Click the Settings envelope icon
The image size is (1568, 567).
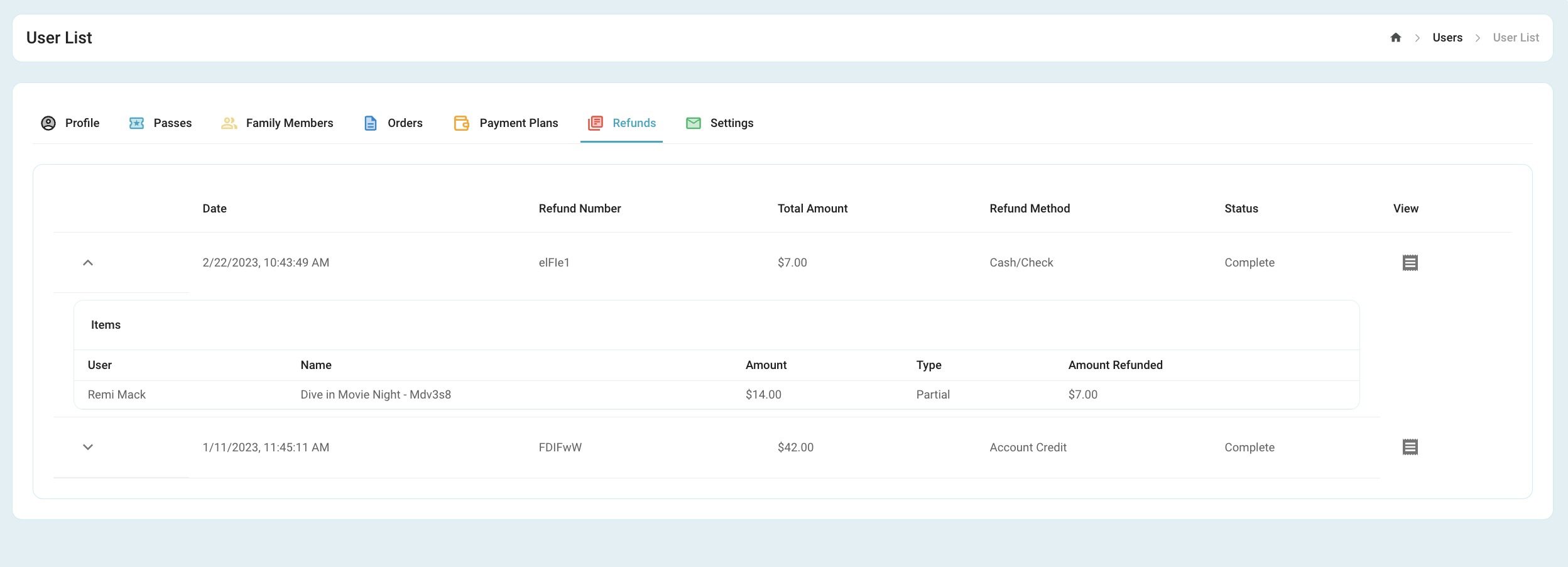point(694,123)
